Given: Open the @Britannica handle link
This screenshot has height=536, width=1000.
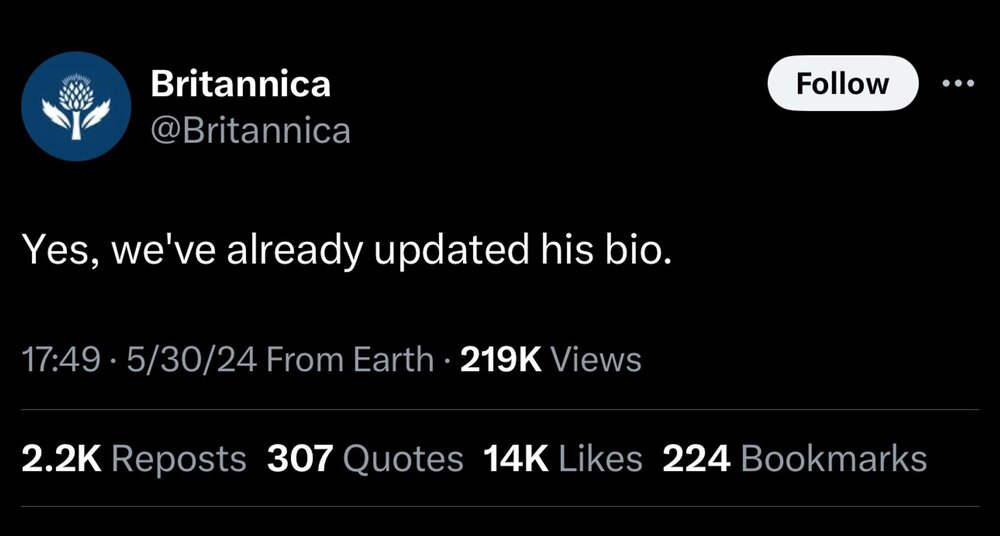Looking at the screenshot, I should (250, 130).
